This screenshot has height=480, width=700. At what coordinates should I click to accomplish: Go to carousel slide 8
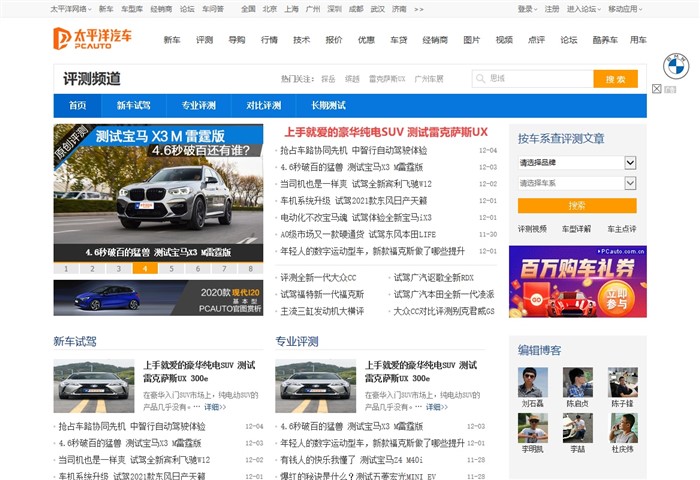[250, 268]
